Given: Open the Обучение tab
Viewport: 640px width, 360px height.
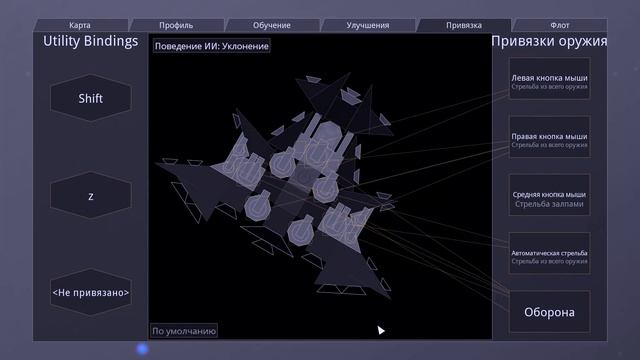Looking at the screenshot, I should [x=272, y=25].
